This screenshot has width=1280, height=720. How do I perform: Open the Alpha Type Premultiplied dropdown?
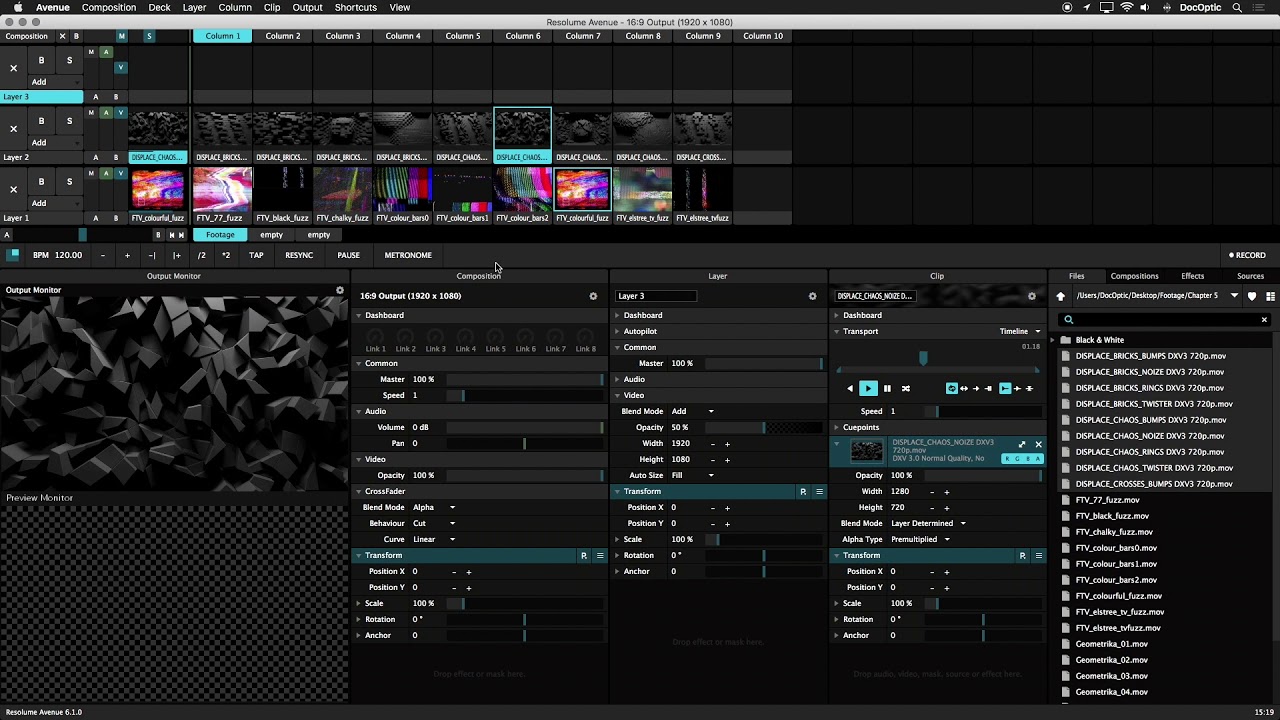[x=920, y=539]
